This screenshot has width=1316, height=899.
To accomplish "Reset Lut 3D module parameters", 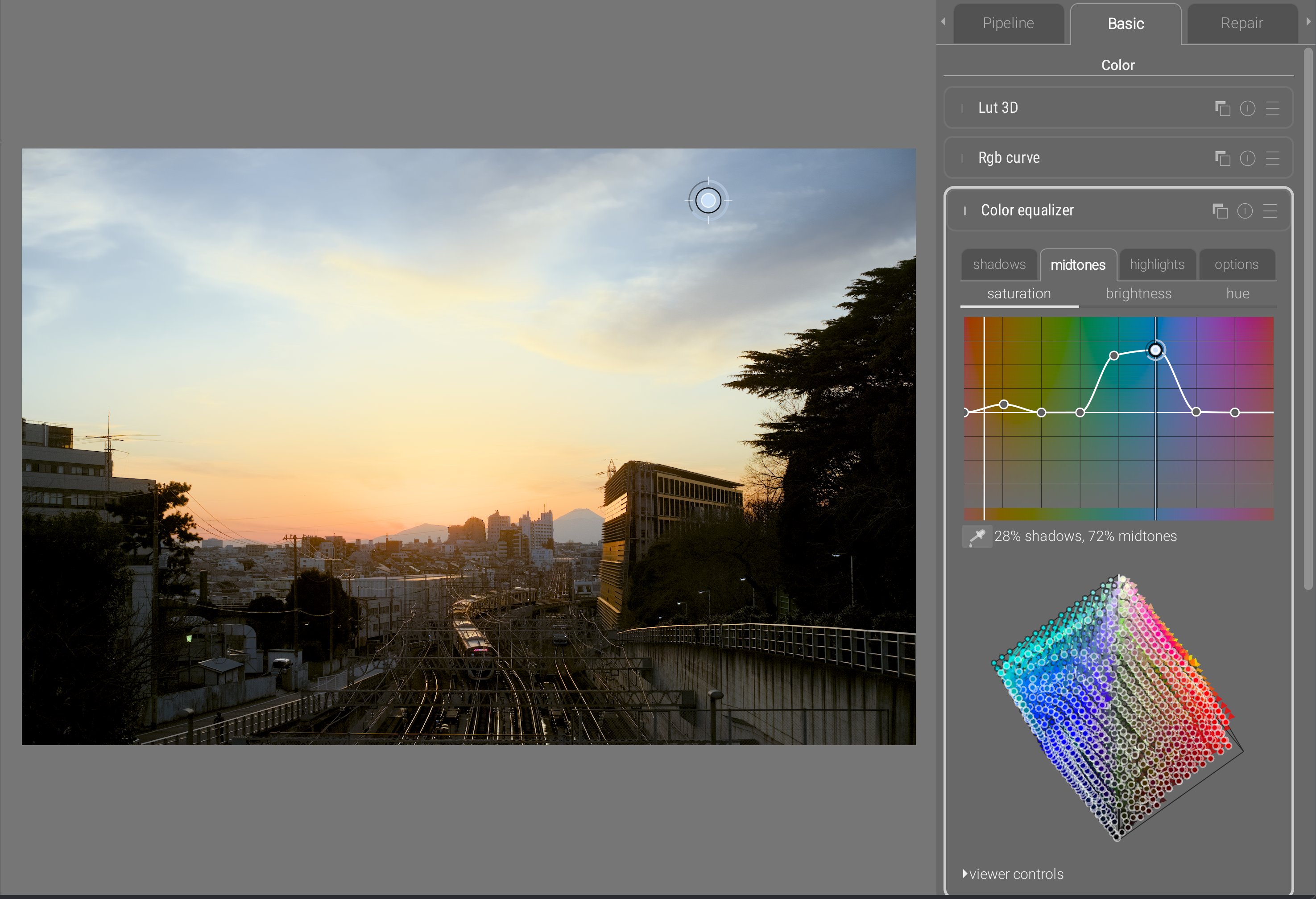I will coord(1247,108).
